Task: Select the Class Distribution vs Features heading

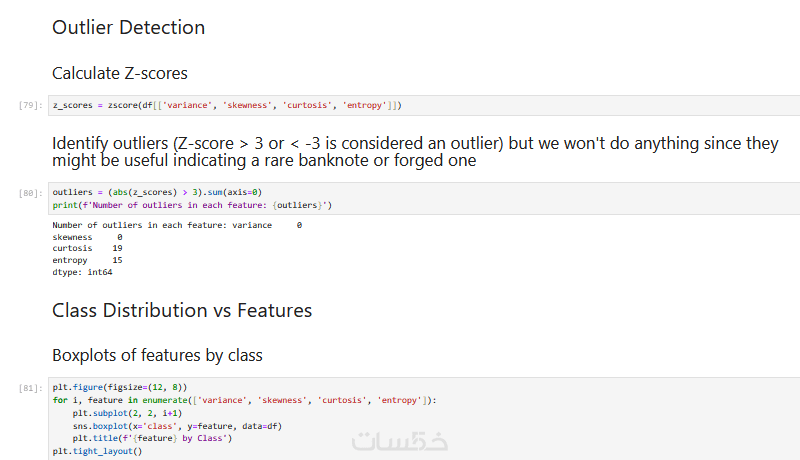Action: (x=182, y=310)
